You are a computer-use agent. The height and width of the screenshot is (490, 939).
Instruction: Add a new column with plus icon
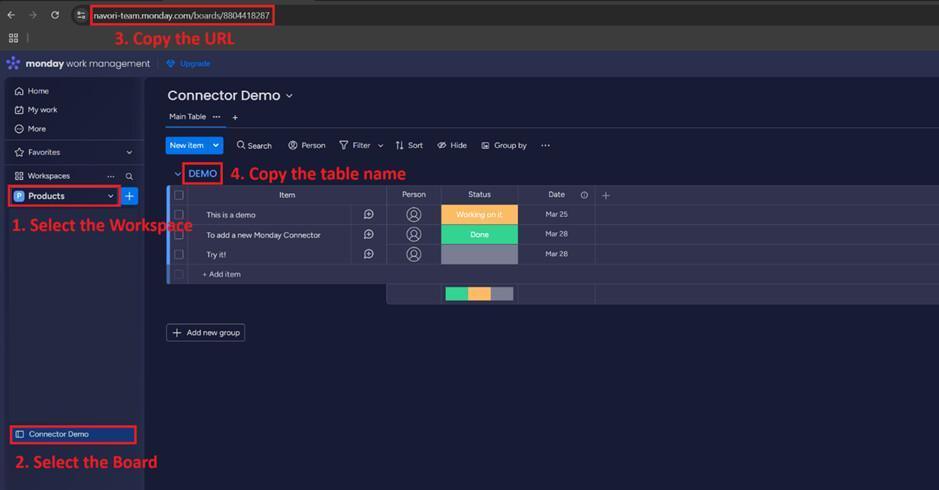[606, 195]
